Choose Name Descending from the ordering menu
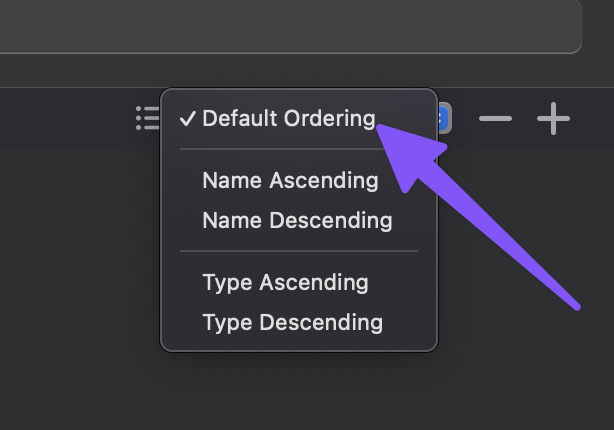The width and height of the screenshot is (614, 430). 297,220
